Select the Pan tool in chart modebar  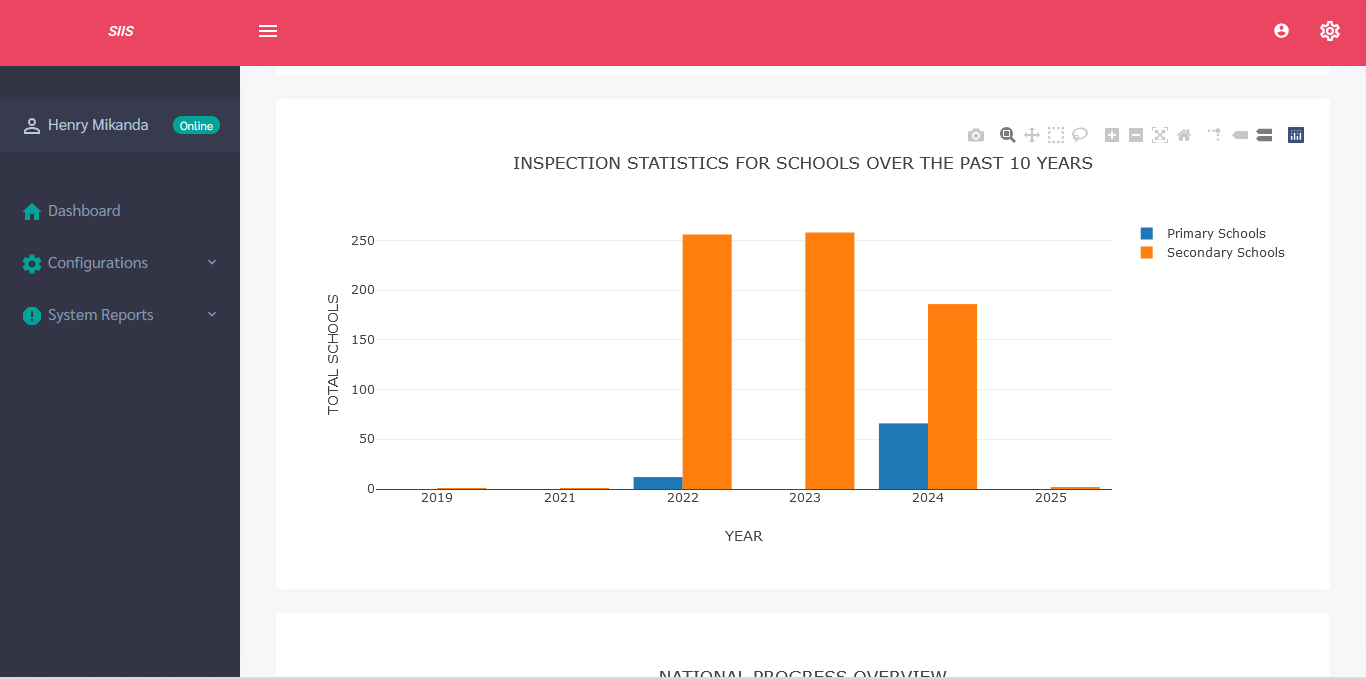click(1032, 135)
